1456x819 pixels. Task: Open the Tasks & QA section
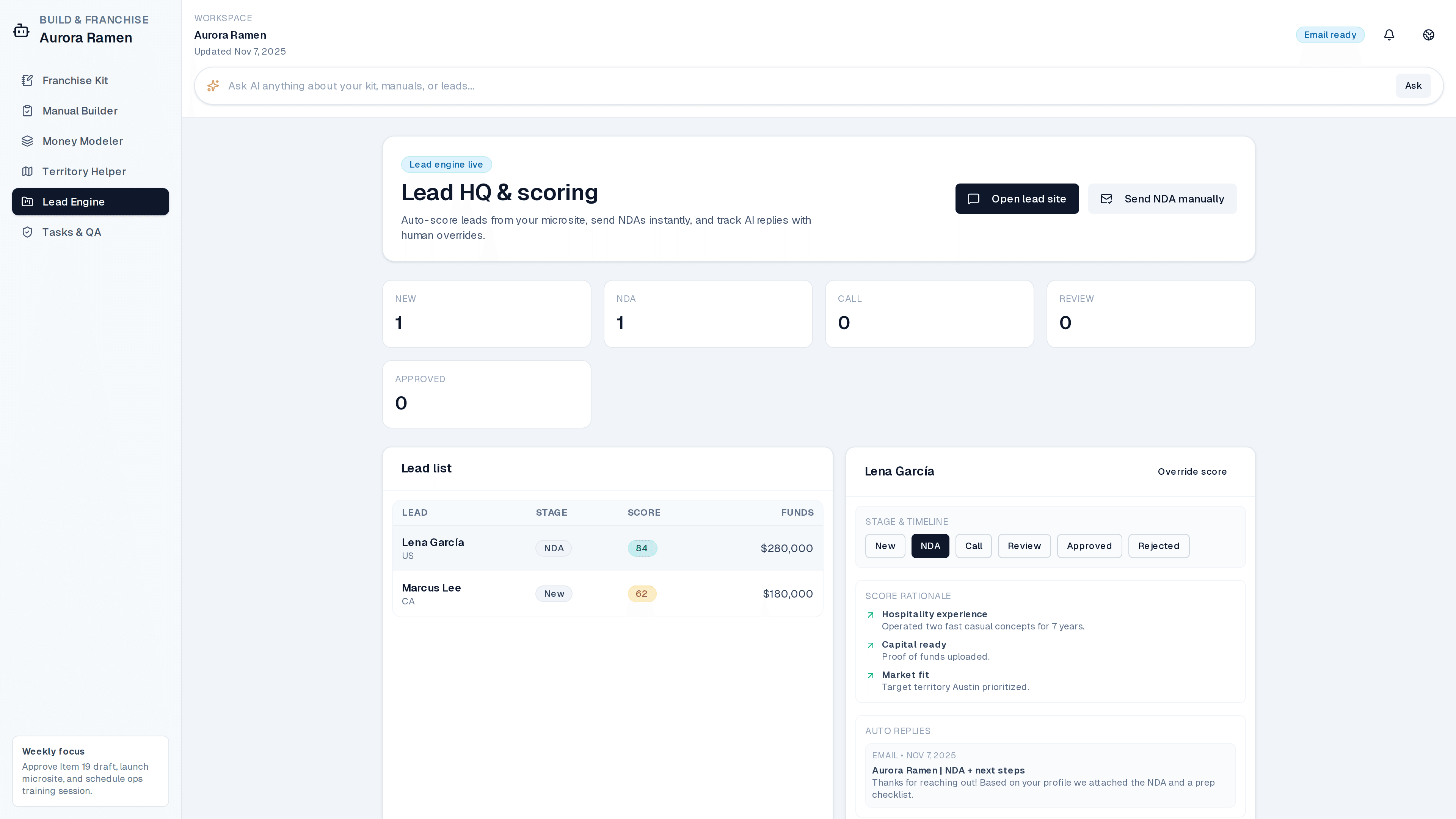point(72,232)
